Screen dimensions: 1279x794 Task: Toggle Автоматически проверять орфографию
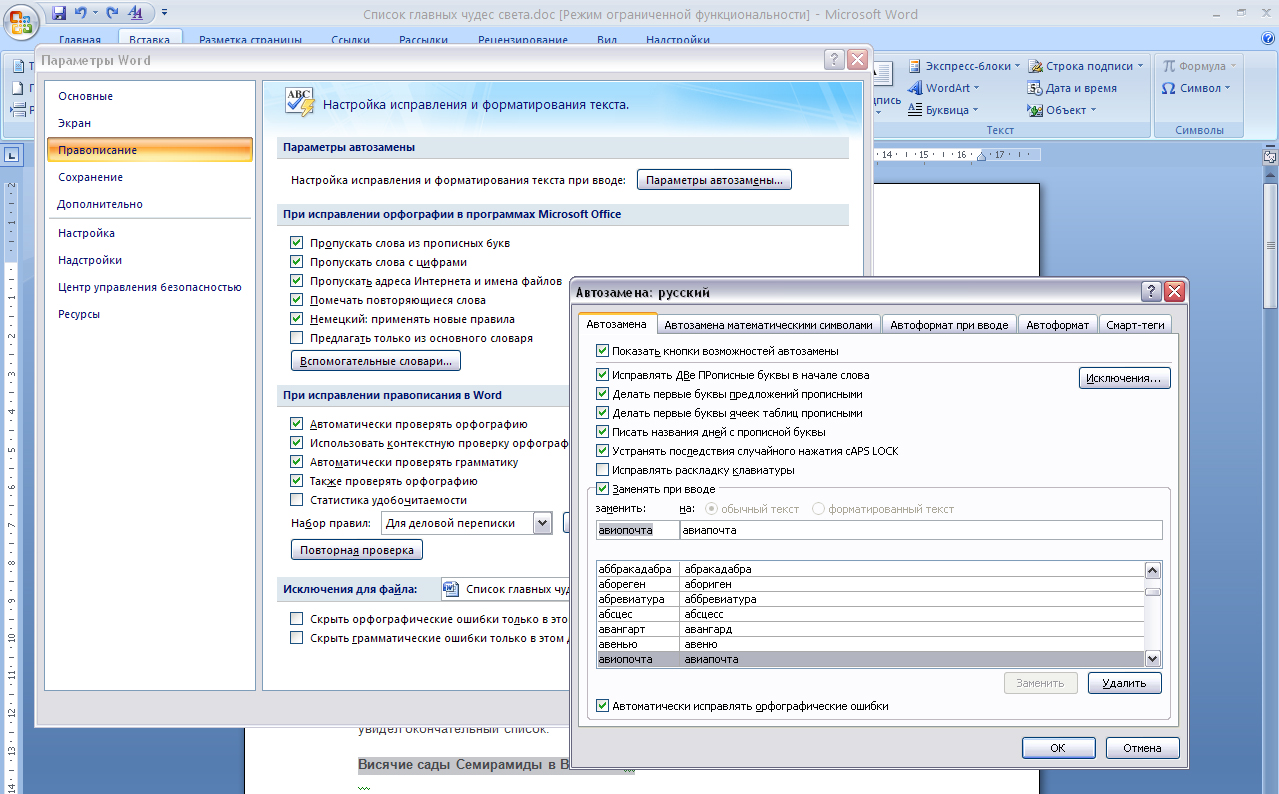tap(296, 424)
